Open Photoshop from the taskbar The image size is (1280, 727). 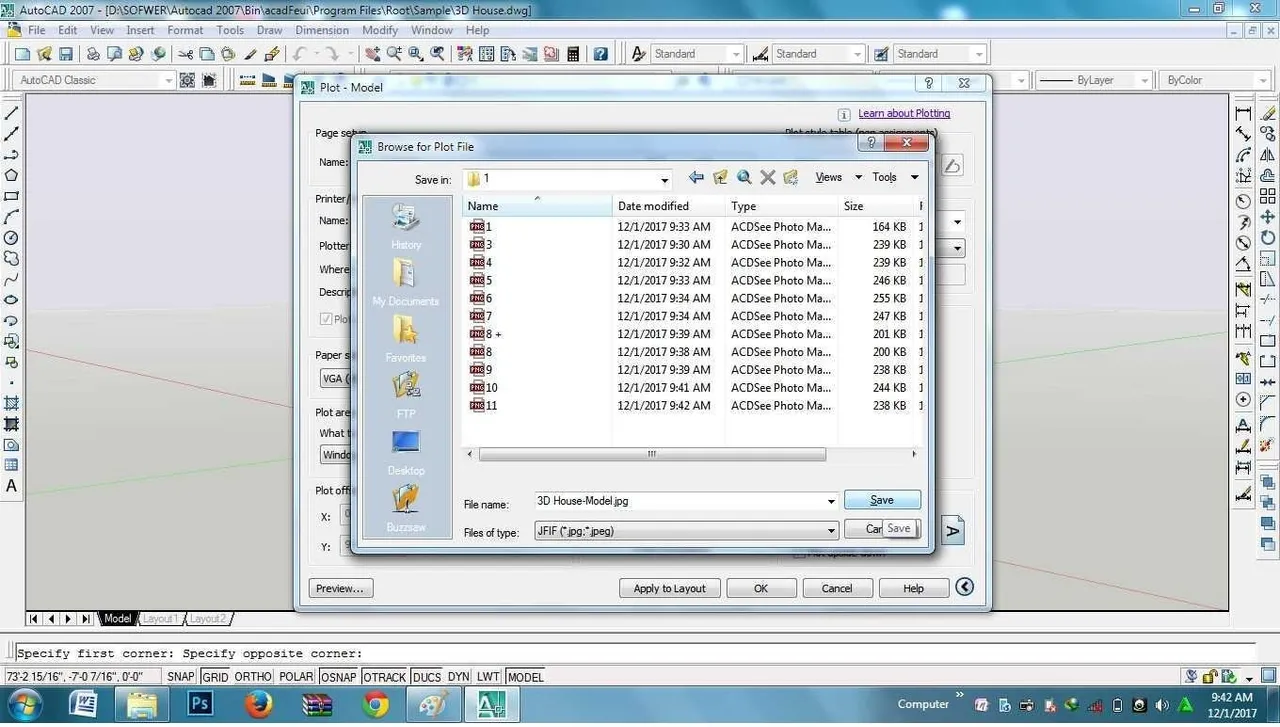200,704
